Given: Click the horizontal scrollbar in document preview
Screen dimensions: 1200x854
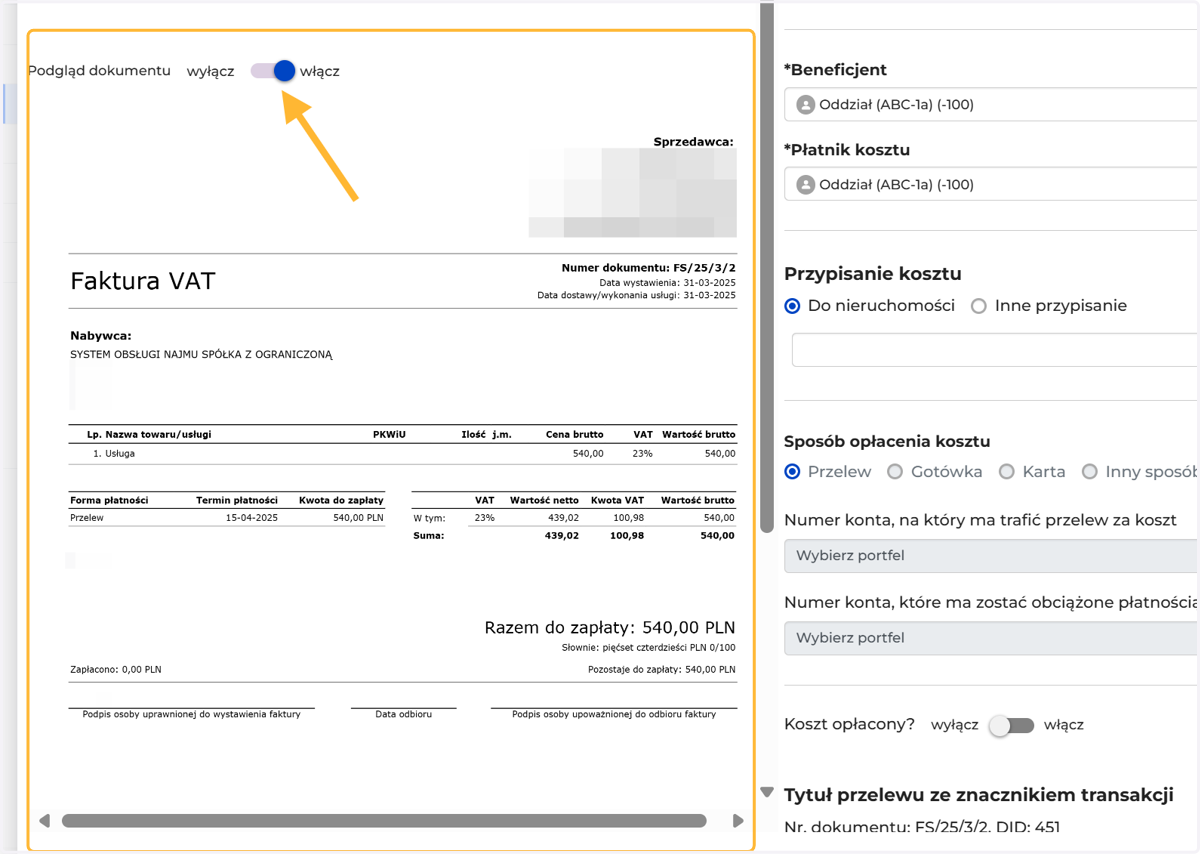Looking at the screenshot, I should 384,821.
